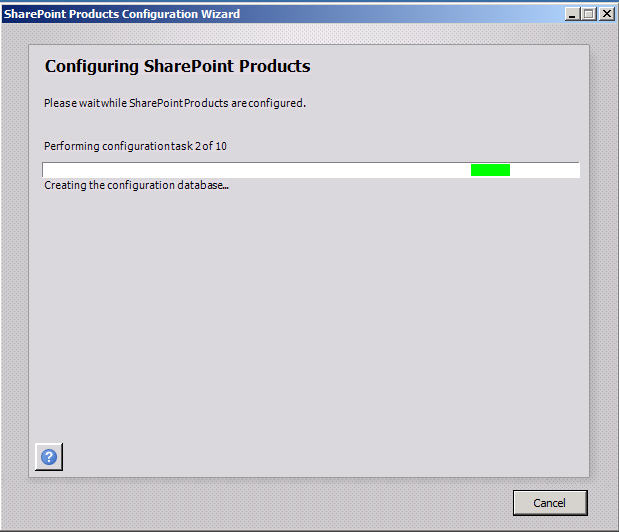Click the word 'Products' in the bold heading
This screenshot has width=619, height=532.
click(x=275, y=66)
